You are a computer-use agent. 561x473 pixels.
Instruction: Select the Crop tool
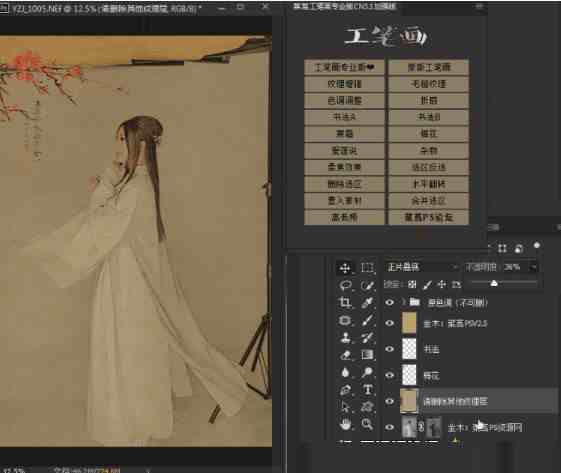[x=345, y=303]
